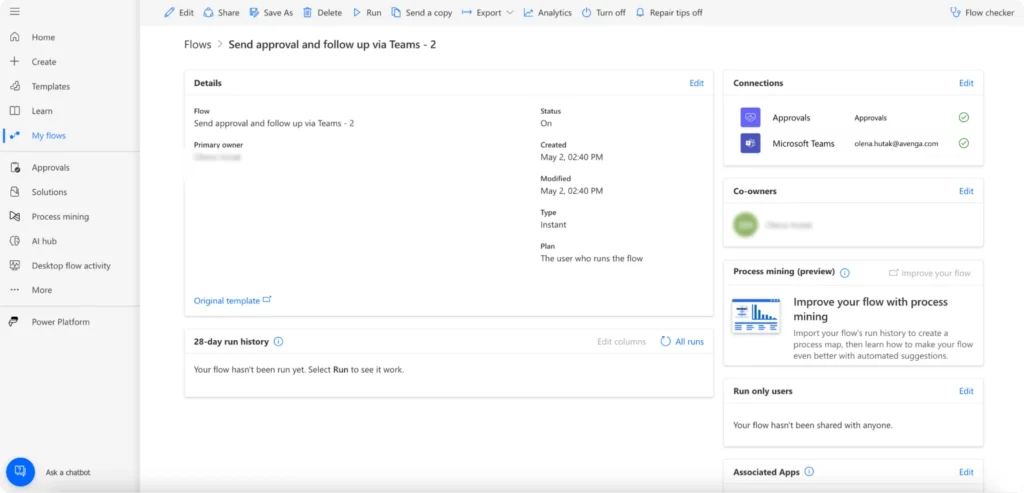Click the Microsoft Teams connection icon
The width and height of the screenshot is (1024, 493).
click(x=750, y=143)
